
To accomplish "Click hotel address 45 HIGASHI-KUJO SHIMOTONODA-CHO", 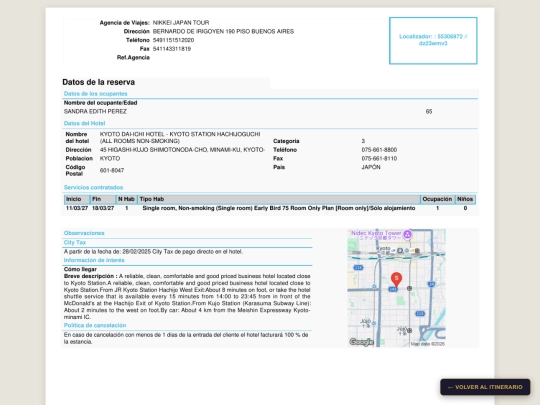I will (x=182, y=150).
